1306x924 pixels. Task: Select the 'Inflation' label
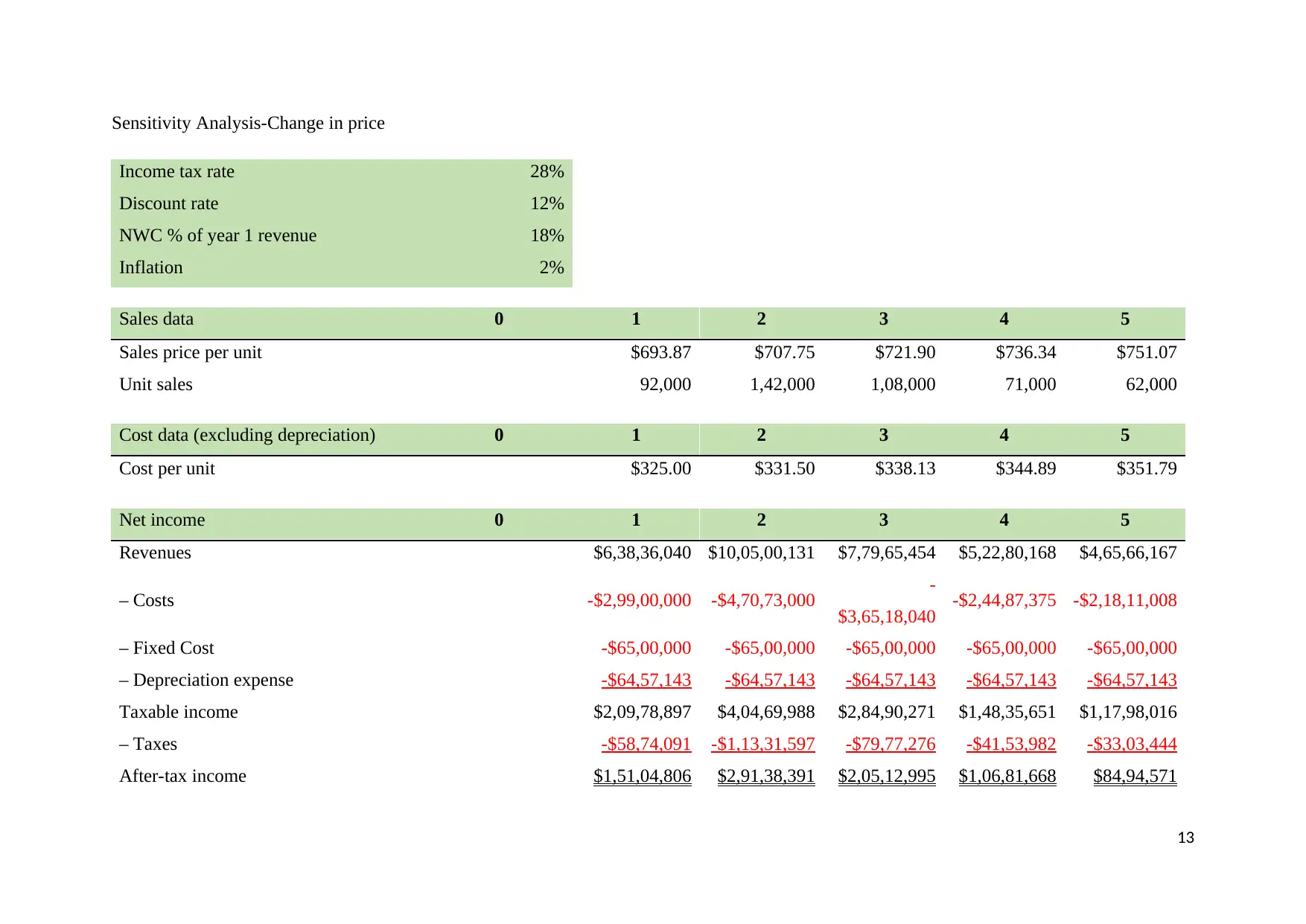(x=150, y=267)
